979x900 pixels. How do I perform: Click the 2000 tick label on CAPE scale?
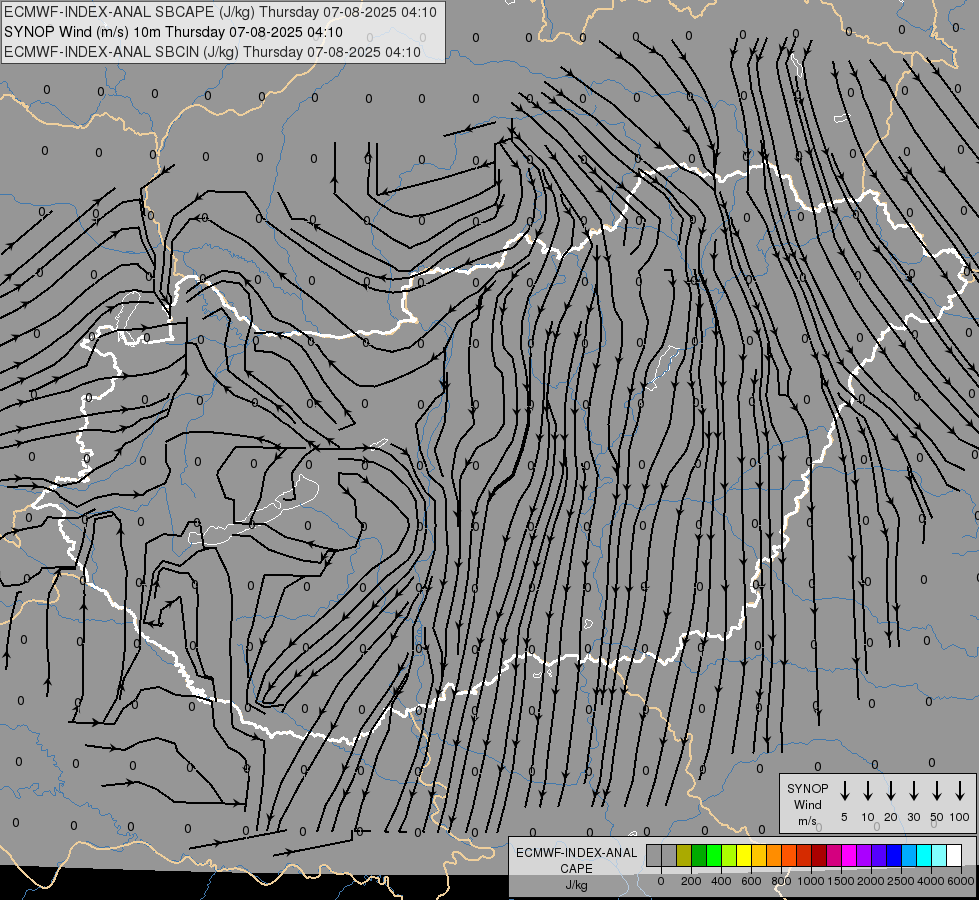tap(871, 881)
